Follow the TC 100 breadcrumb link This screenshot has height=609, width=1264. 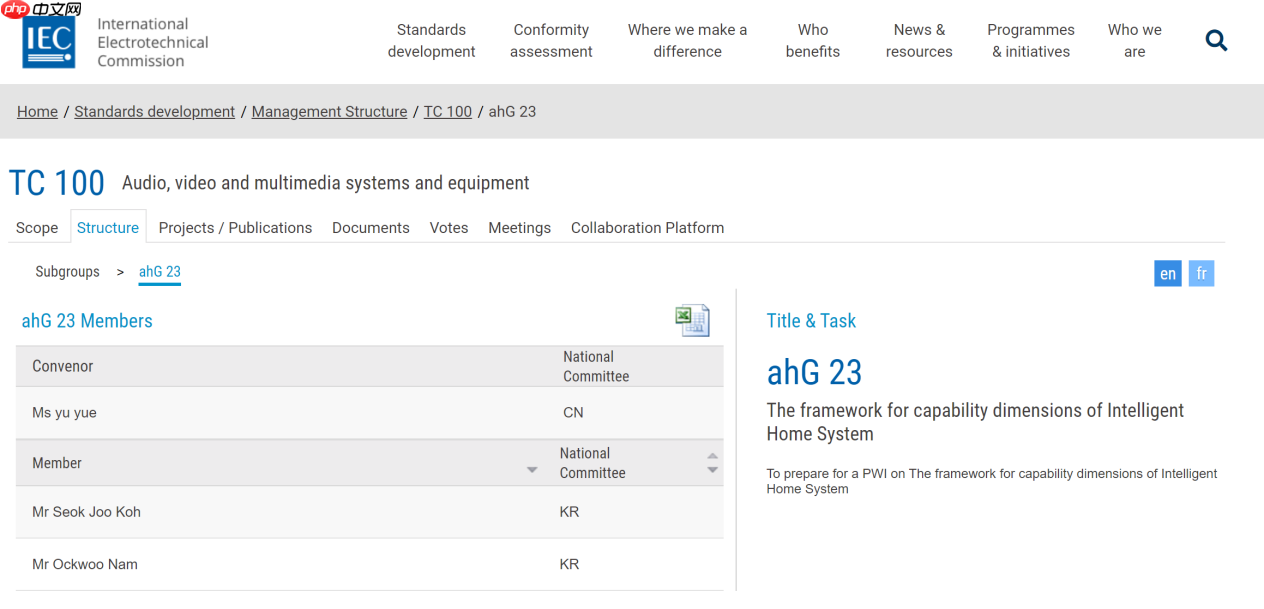click(447, 112)
